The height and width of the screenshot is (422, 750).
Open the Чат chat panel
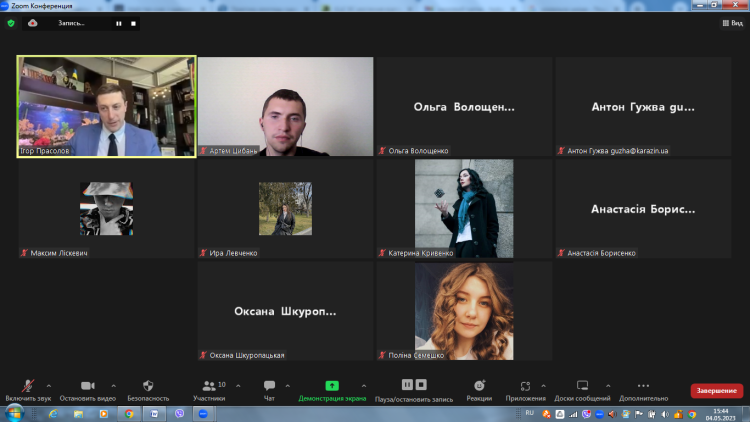[269, 386]
